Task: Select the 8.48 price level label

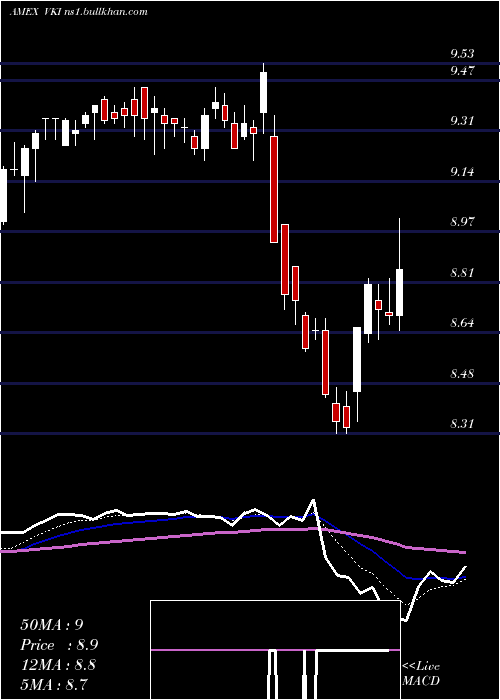Action: 462,374
